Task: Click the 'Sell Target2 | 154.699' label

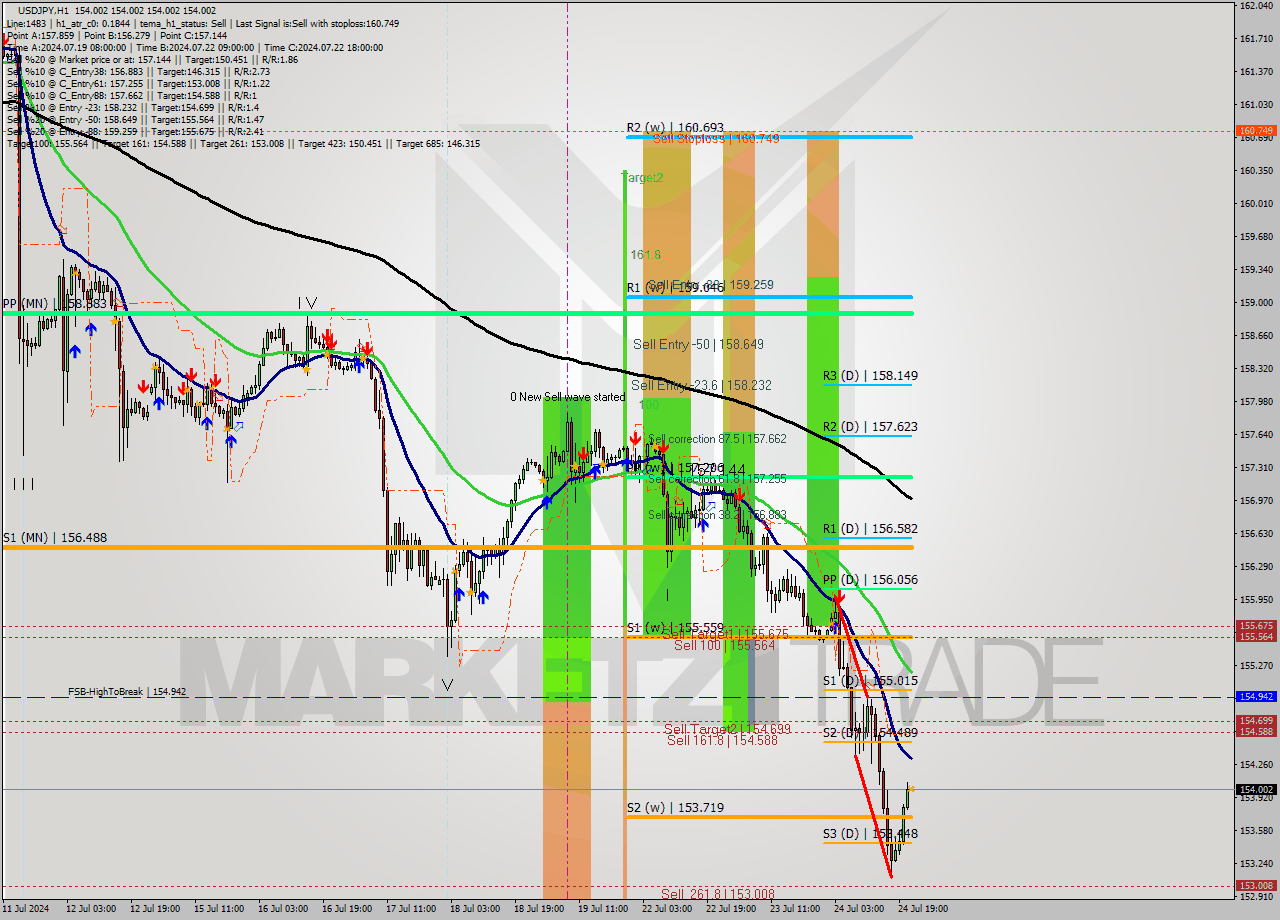Action: pyautogui.click(x=727, y=729)
